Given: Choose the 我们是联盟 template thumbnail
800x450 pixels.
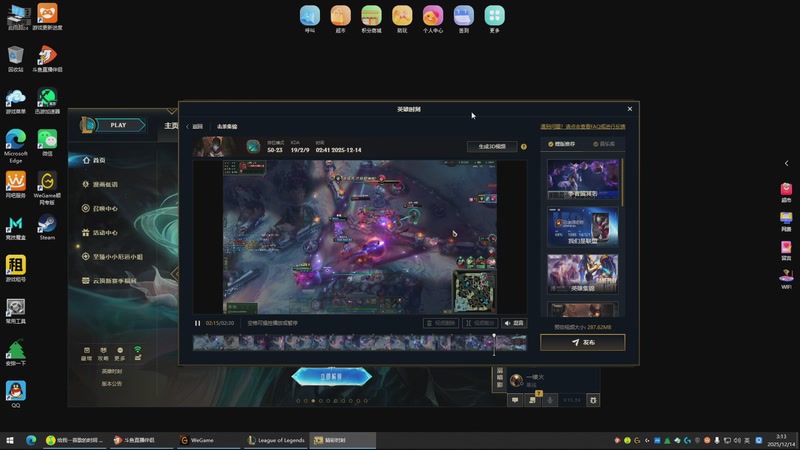Looking at the screenshot, I should (x=583, y=227).
